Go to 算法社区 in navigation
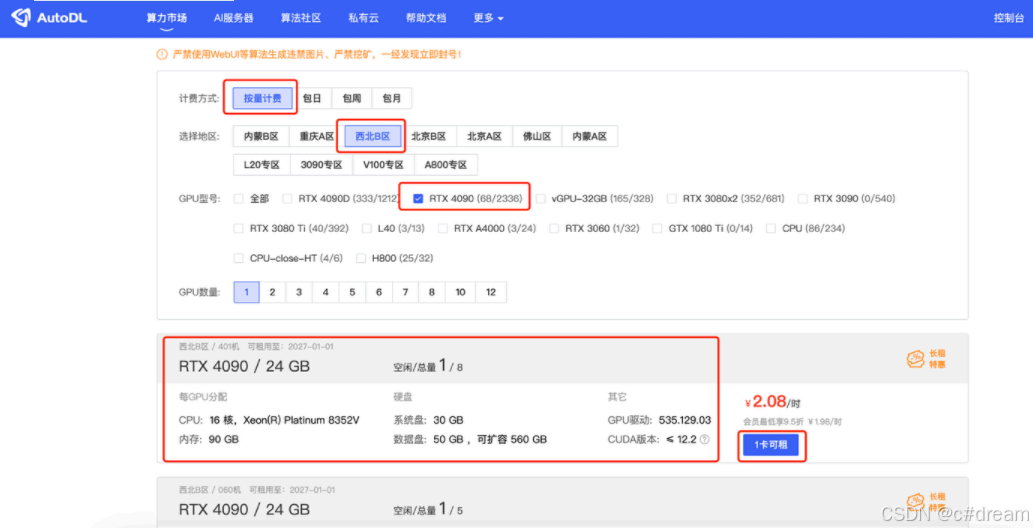This screenshot has height=532, width=1033. pyautogui.click(x=300, y=18)
